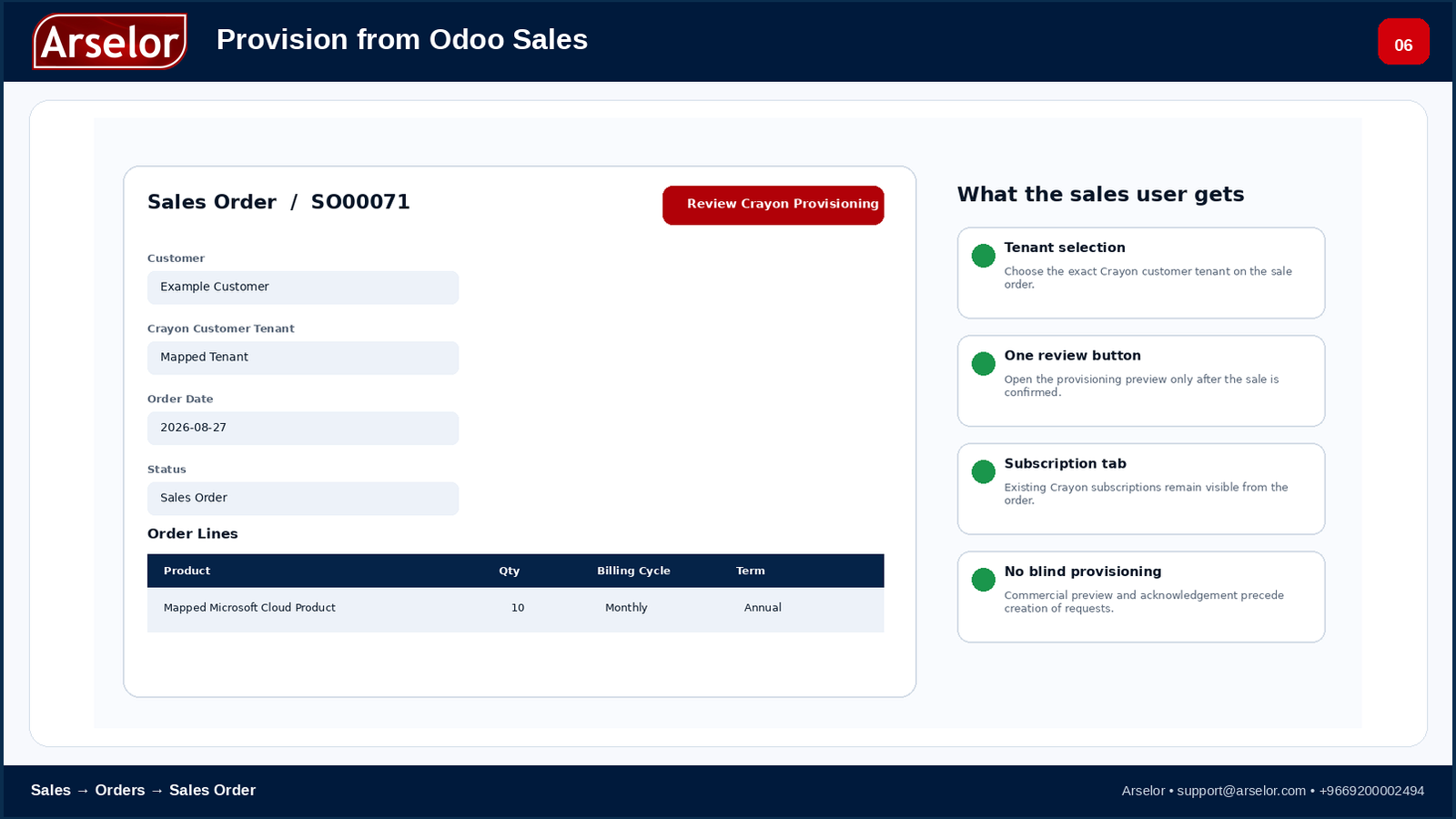Screen dimensions: 1456x819
Task: Click the Review Crayon Provisioning button
Action: click(x=773, y=205)
